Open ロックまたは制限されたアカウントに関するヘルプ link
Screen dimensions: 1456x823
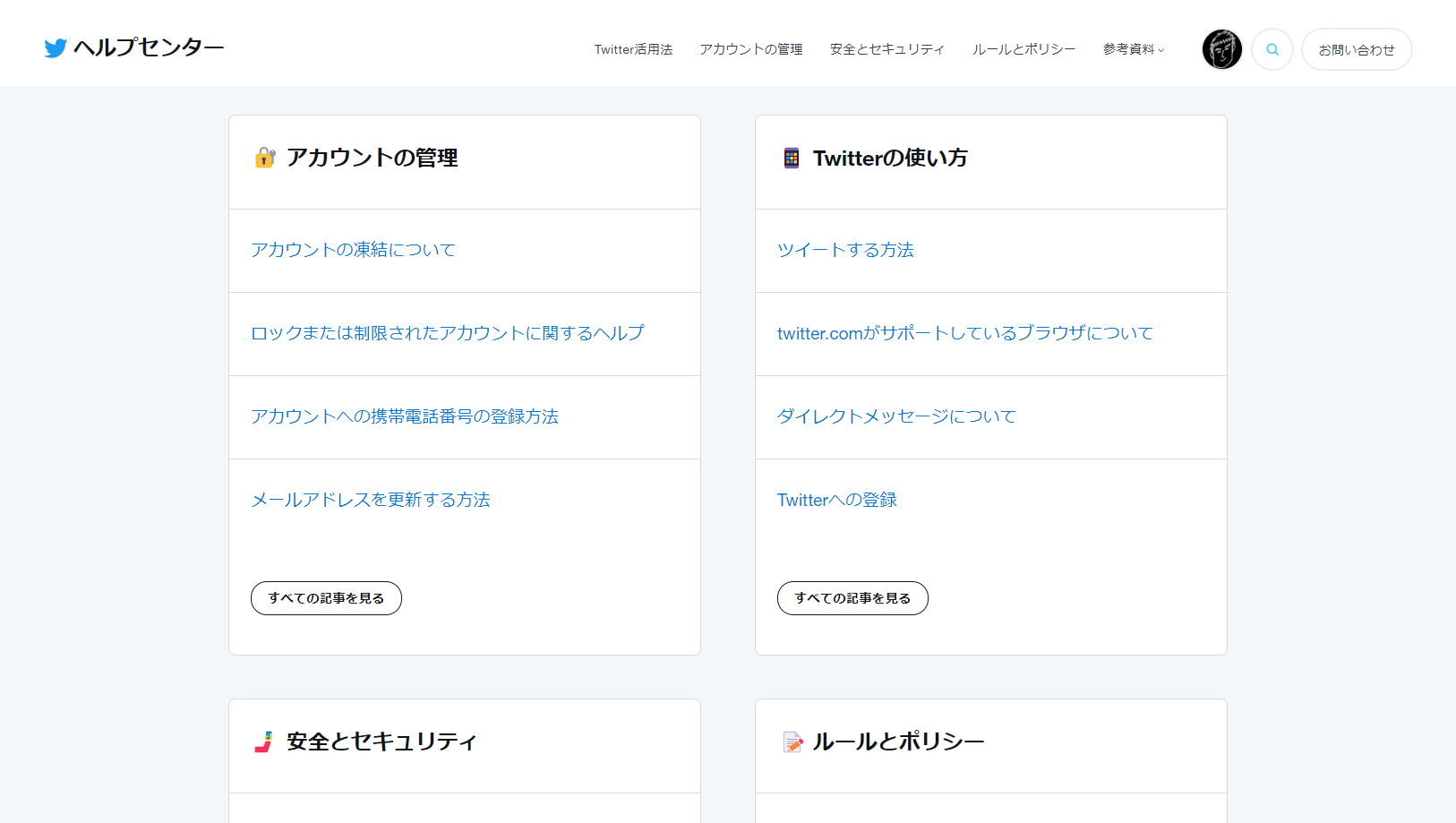[x=448, y=333]
